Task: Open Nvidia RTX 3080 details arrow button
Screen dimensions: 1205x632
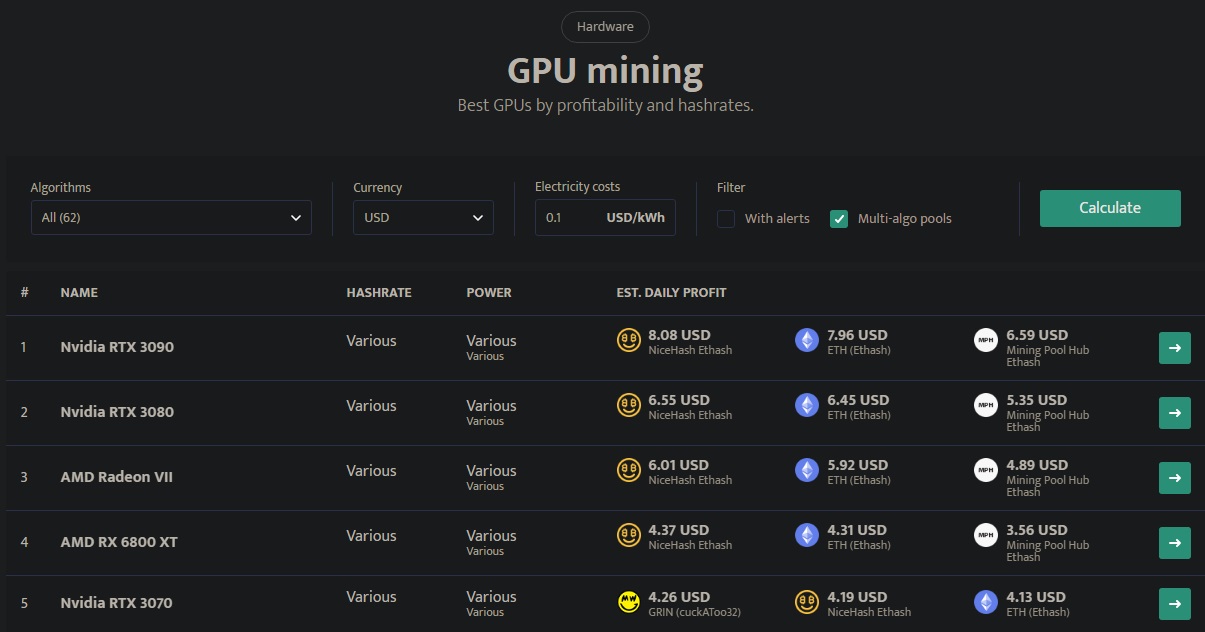Action: [1175, 413]
